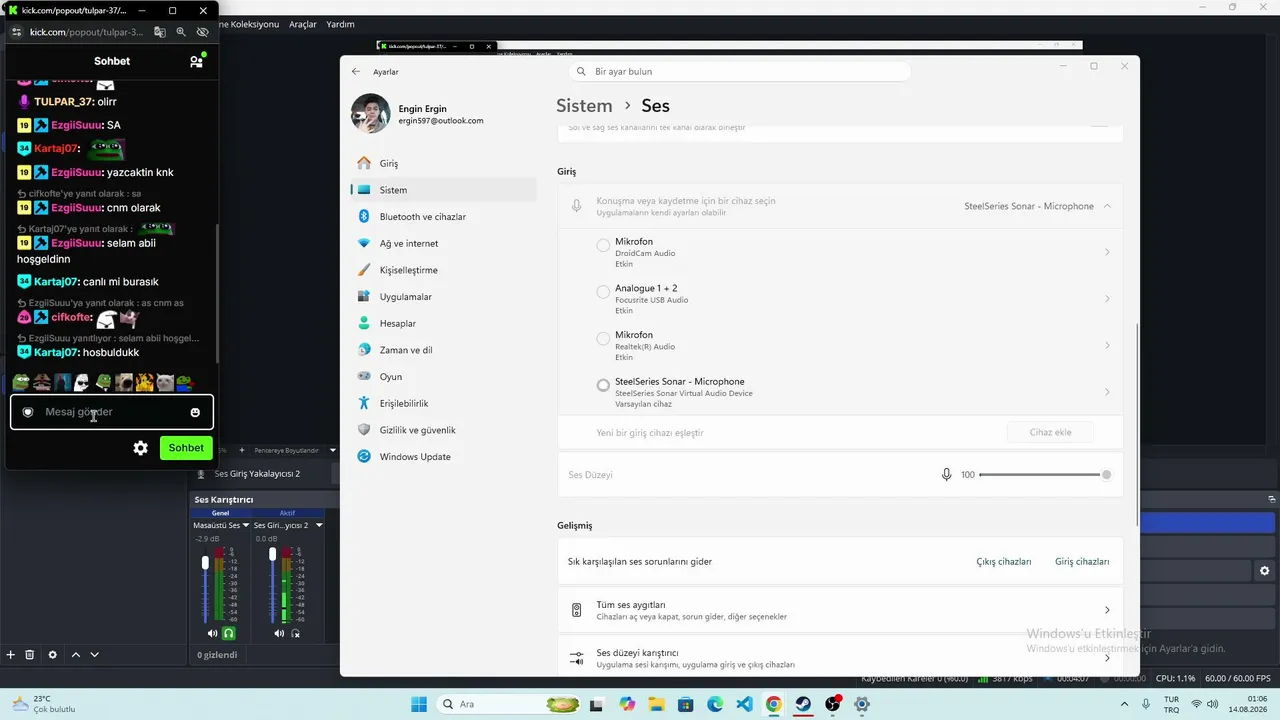Launch Copilot from the taskbar

pyautogui.click(x=627, y=704)
